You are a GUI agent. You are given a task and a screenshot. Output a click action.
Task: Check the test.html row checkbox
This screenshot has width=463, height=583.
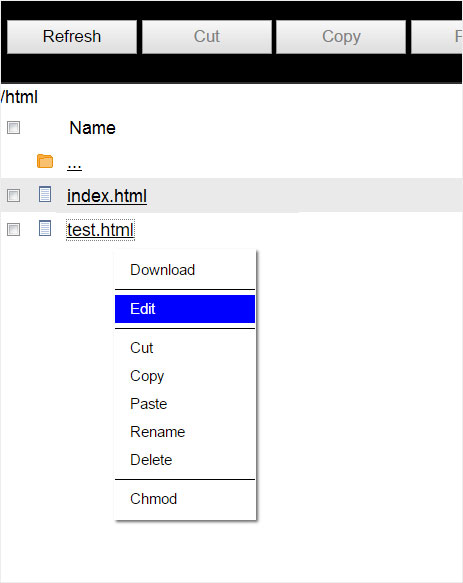pos(13,229)
